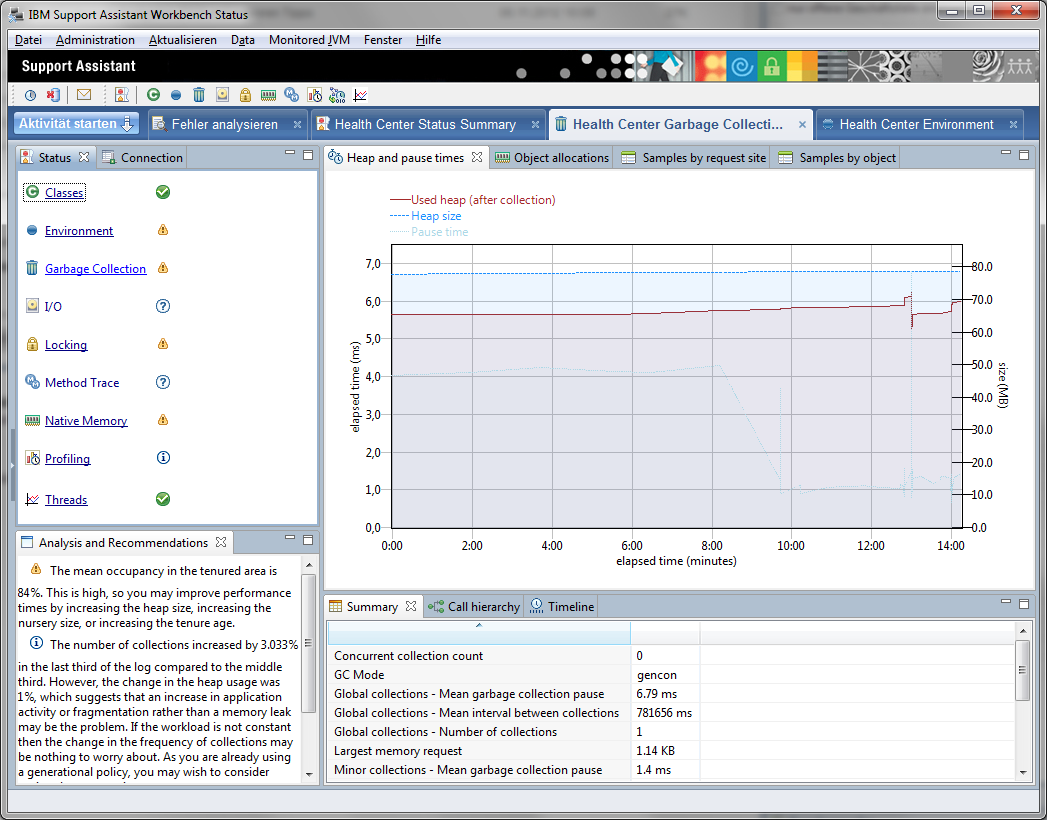This screenshot has height=820, width=1047.
Task: Click the Threads chart icon in toolbar
Action: point(360,95)
